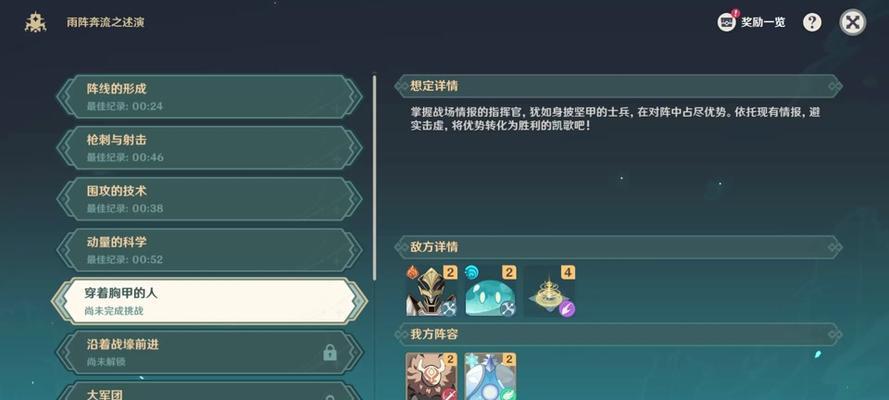Open the 围攻的技术 stage entry
Viewport: 889px width, 400px height.
[209, 199]
